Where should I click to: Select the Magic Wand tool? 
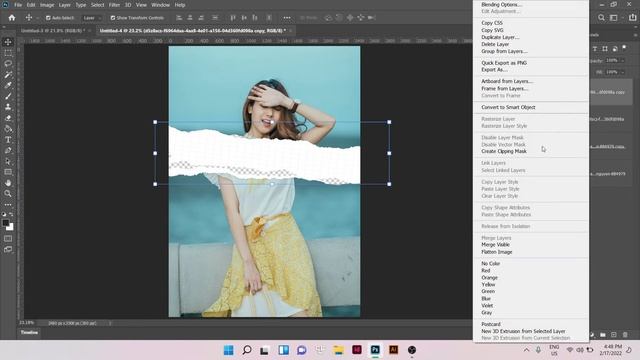pos(8,75)
